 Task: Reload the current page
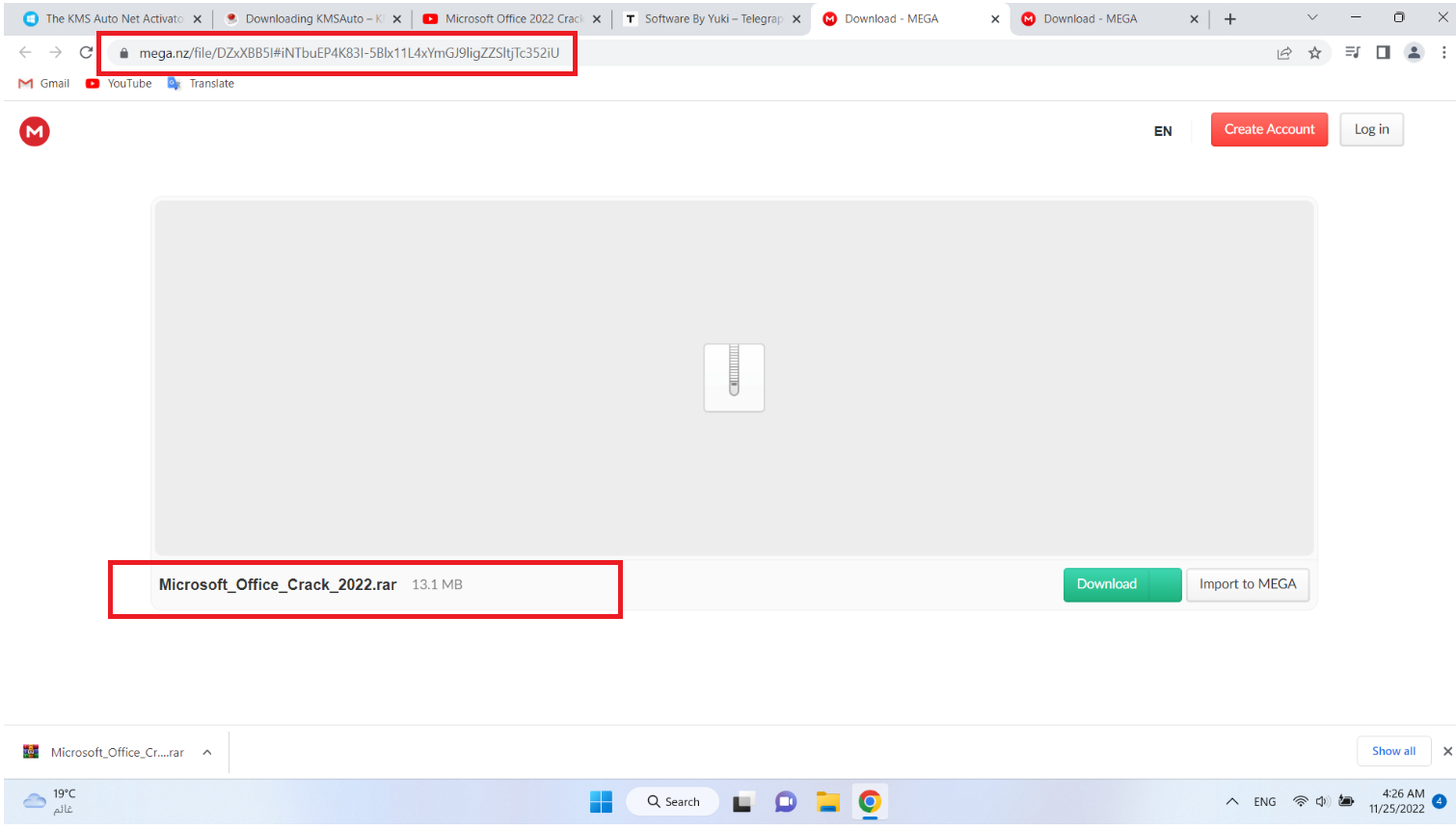click(x=86, y=53)
